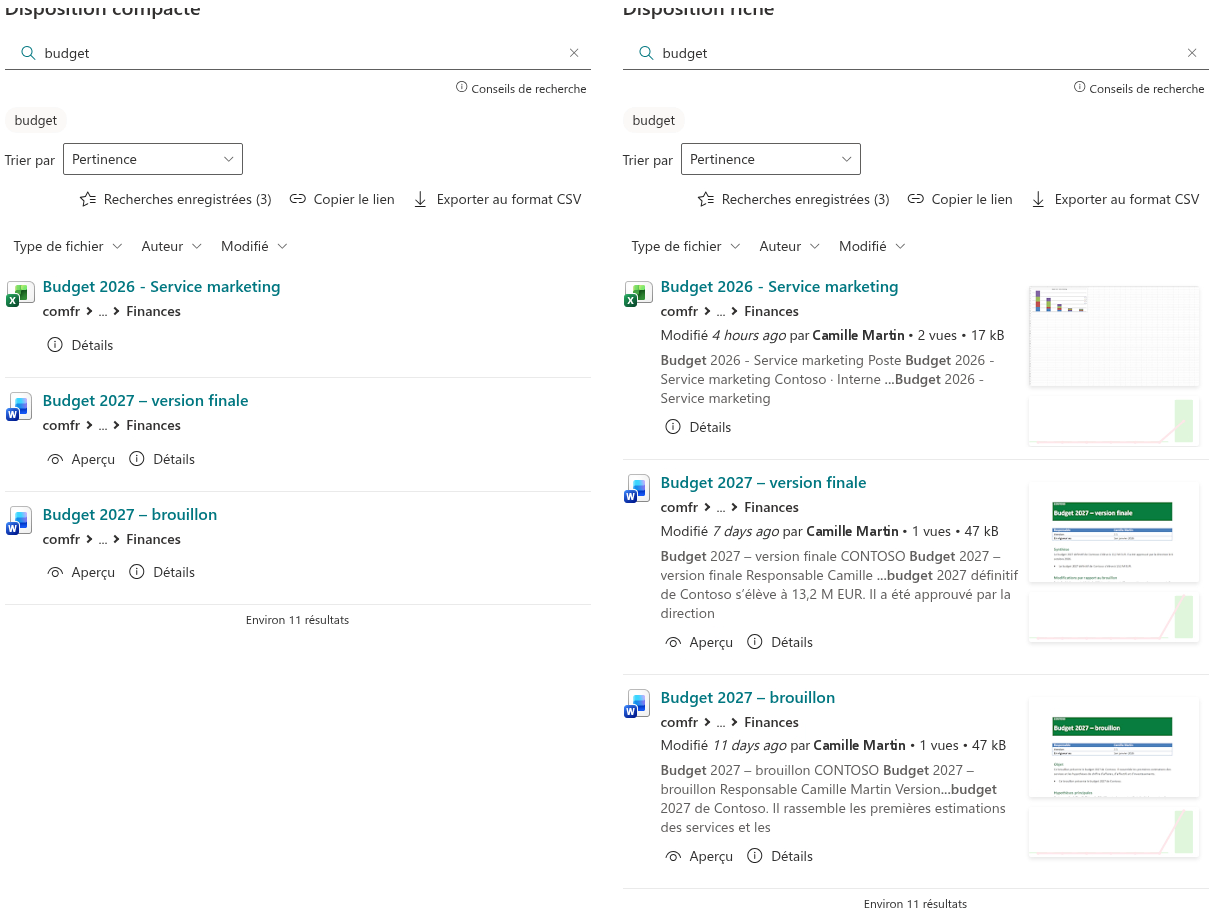The height and width of the screenshot is (916, 1210).
Task: Click the Word icon for brouillon, compact layout
Action: pyautogui.click(x=20, y=521)
